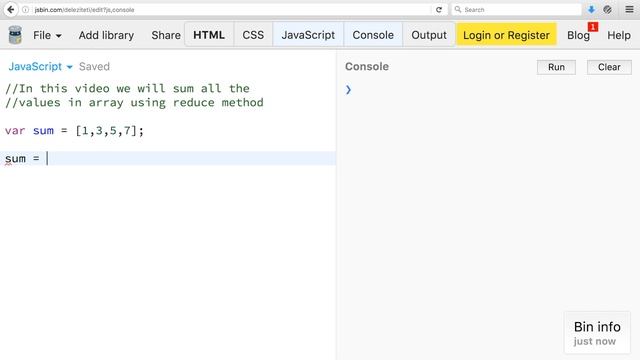Click the search magnifier icon

coord(458,9)
